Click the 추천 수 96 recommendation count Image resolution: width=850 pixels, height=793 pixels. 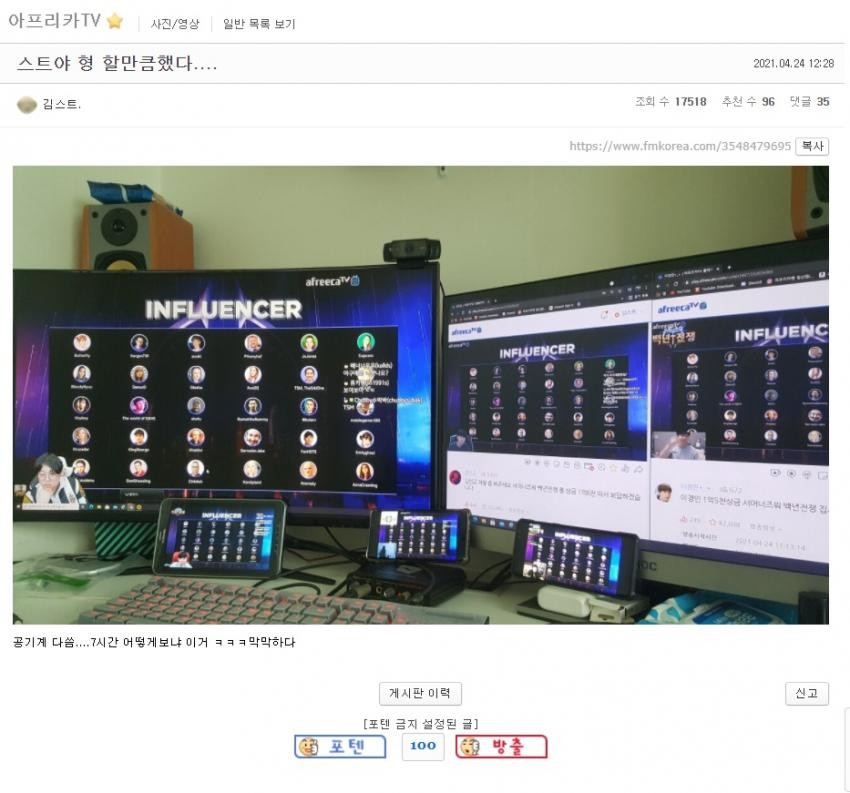pos(748,101)
